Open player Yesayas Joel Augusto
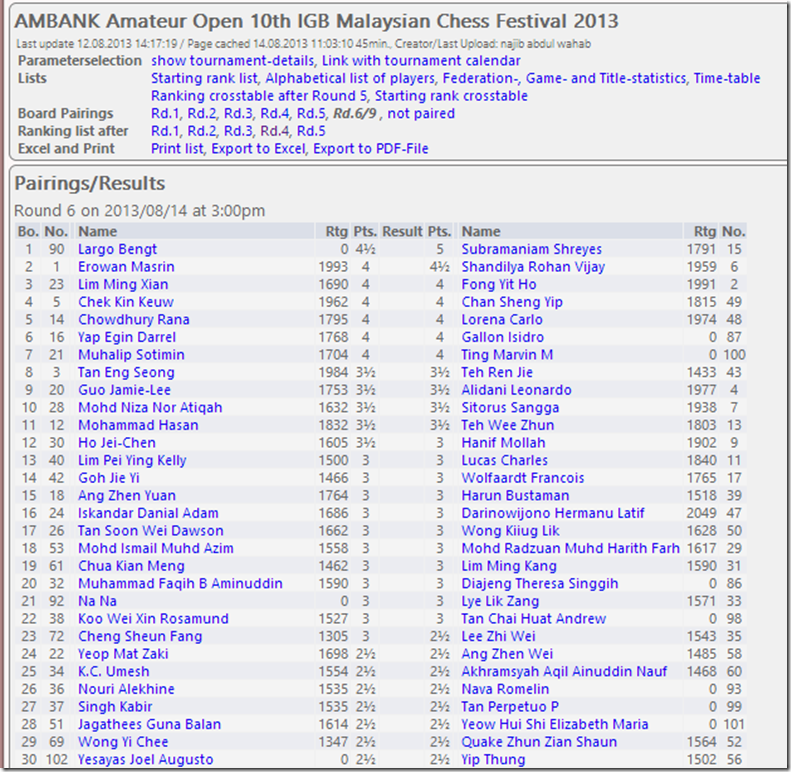 pos(146,760)
